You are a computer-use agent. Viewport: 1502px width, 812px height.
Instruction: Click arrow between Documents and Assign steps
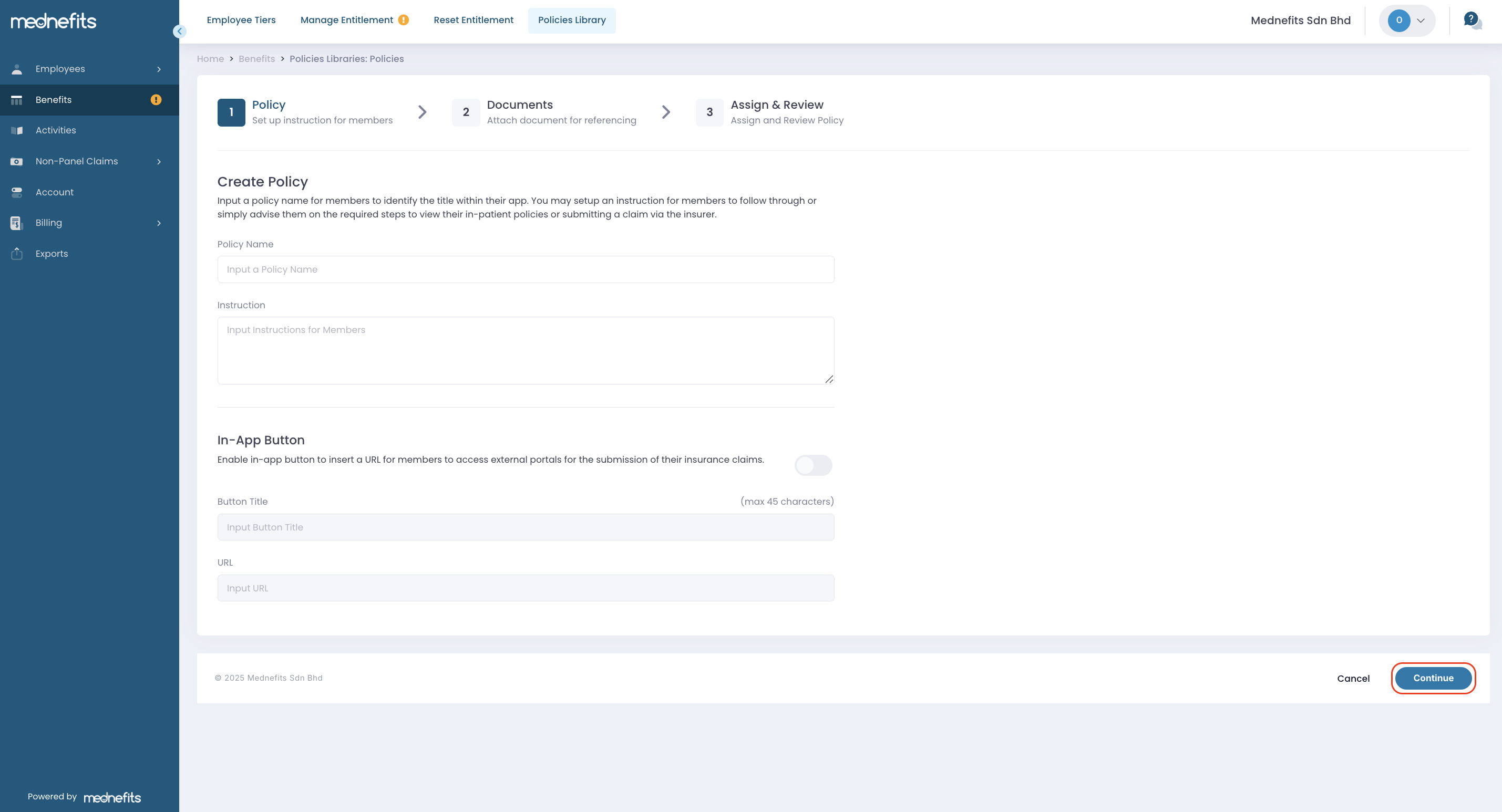666,112
